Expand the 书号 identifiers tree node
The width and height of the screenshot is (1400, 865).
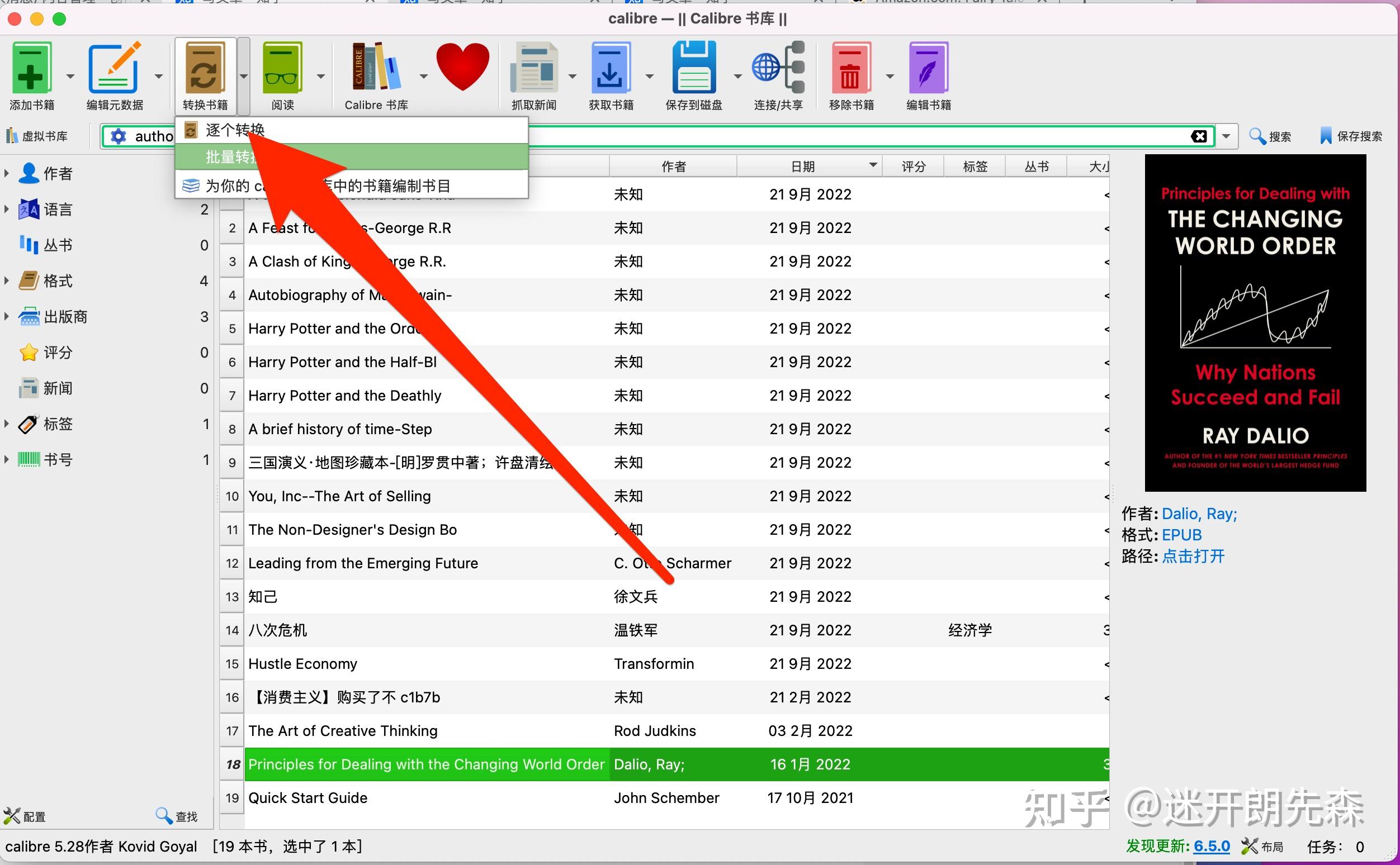6,459
